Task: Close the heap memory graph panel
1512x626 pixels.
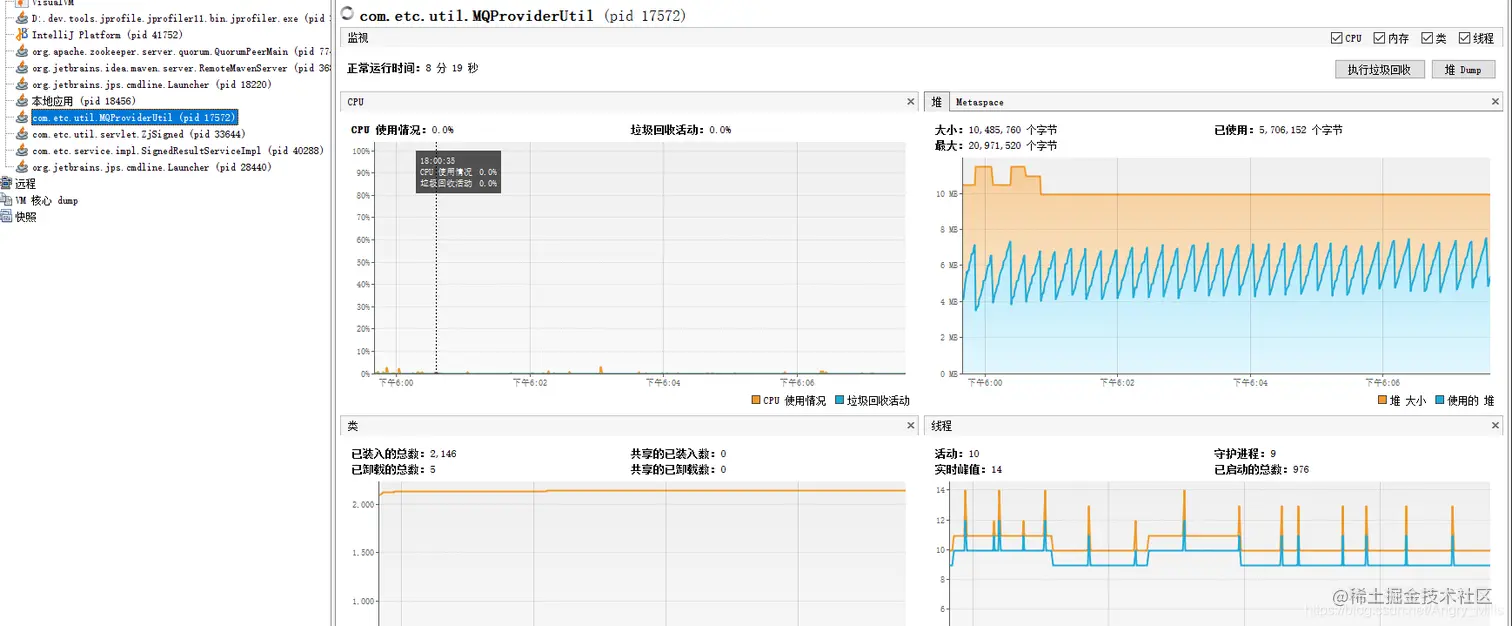Action: tap(1496, 102)
